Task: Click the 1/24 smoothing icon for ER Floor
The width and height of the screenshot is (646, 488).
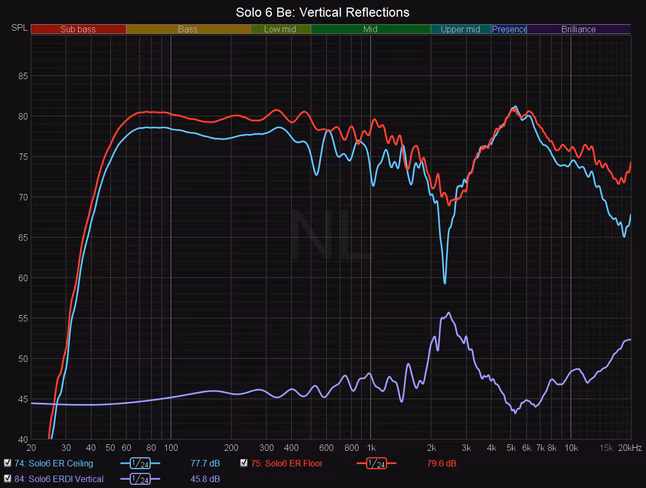Action: [376, 464]
